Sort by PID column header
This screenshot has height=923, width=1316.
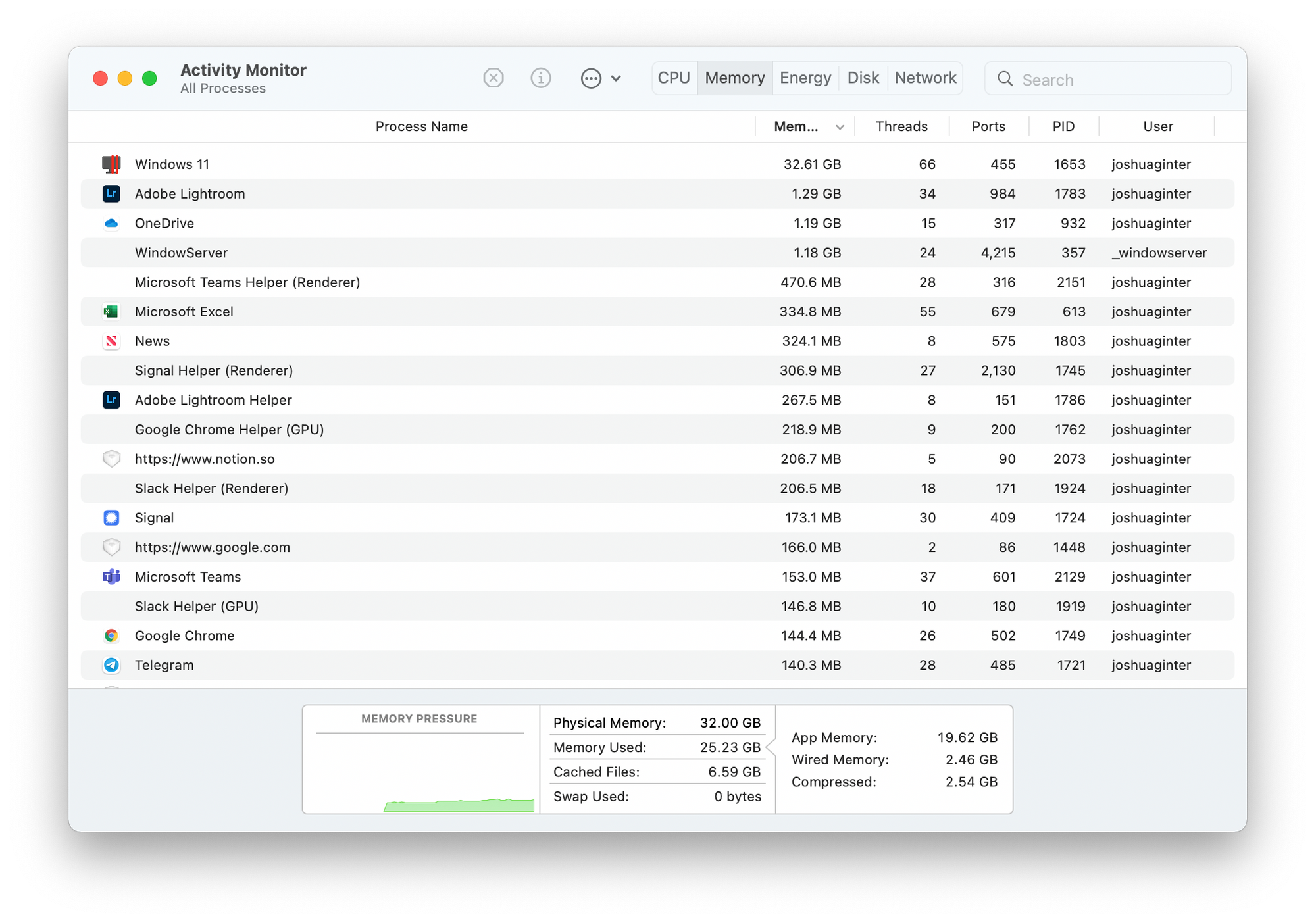pyautogui.click(x=1063, y=126)
